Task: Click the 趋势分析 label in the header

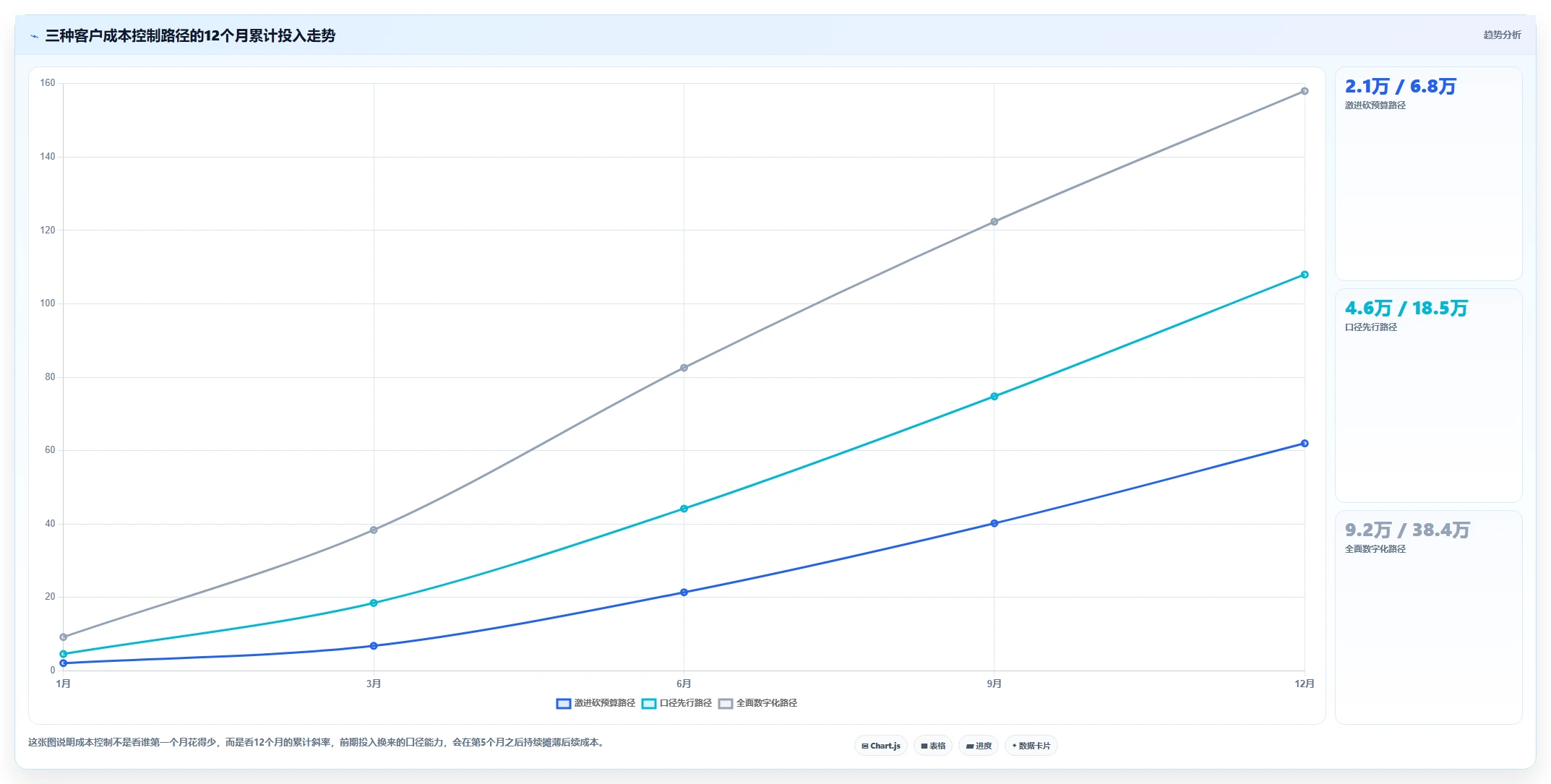Action: click(x=1502, y=35)
